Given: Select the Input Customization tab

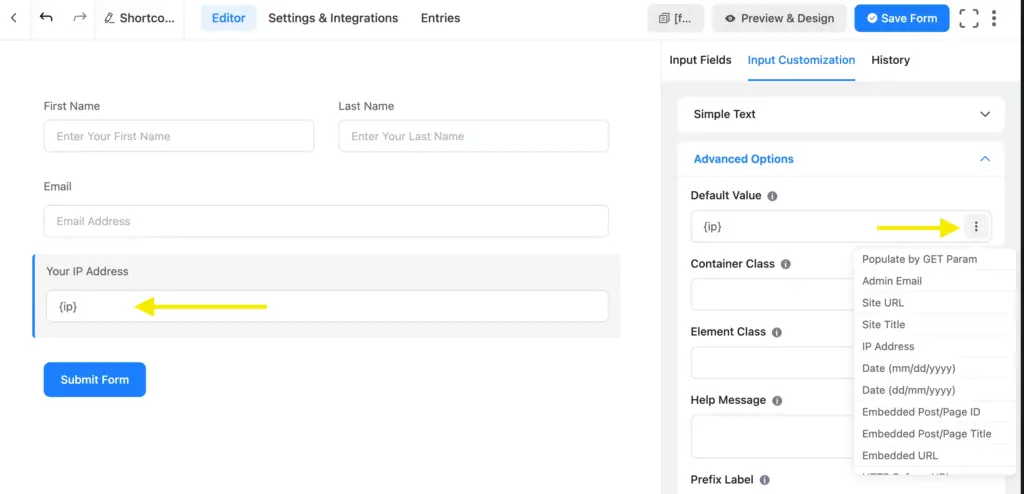Looking at the screenshot, I should click(801, 60).
